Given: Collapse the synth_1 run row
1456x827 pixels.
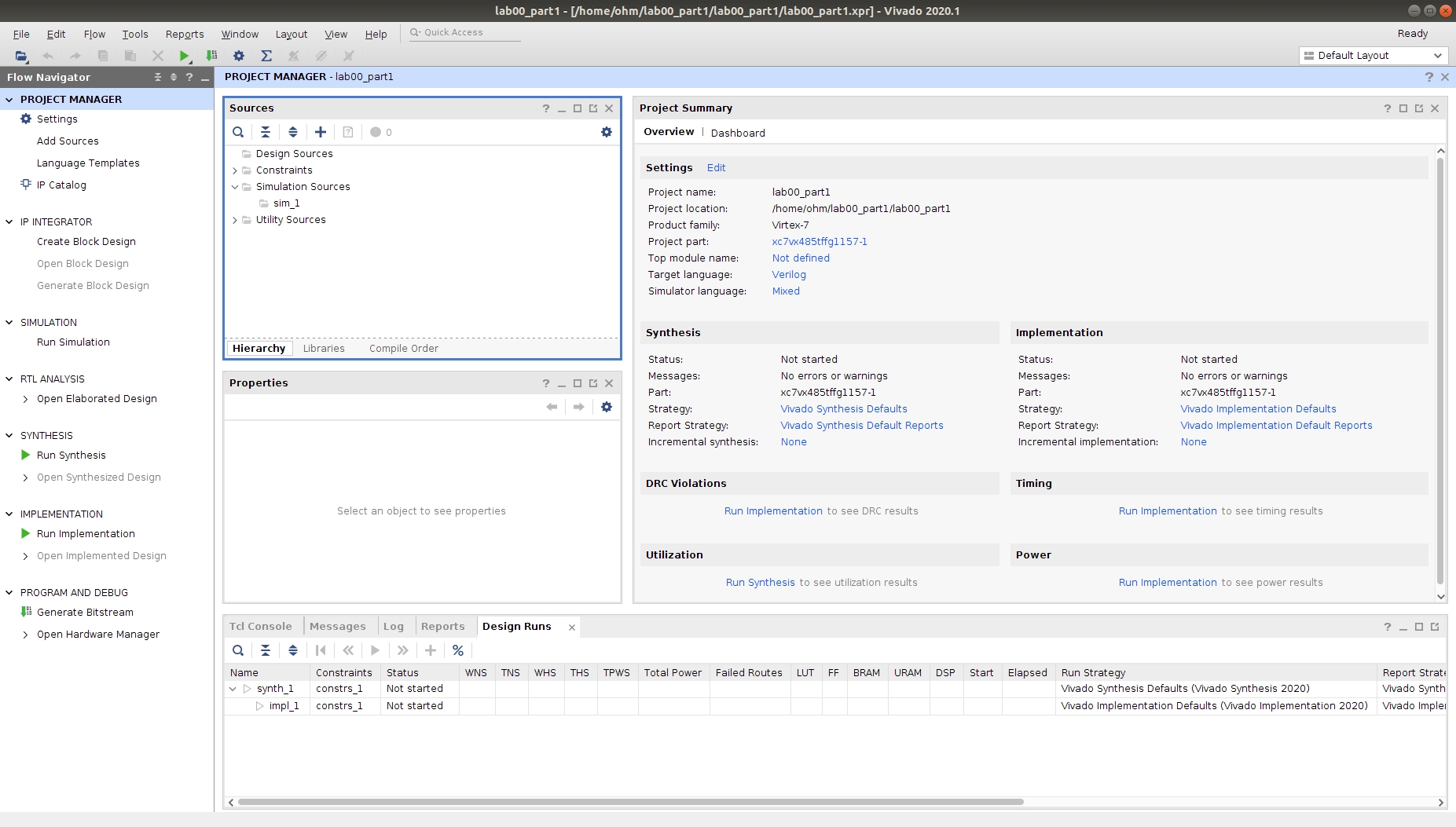Looking at the screenshot, I should pyautogui.click(x=233, y=689).
